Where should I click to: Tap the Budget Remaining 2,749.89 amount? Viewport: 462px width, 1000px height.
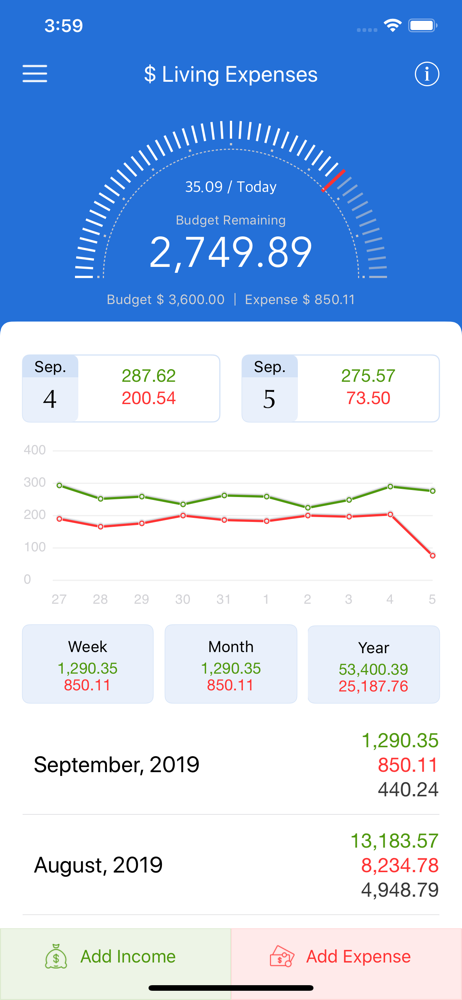click(231, 251)
